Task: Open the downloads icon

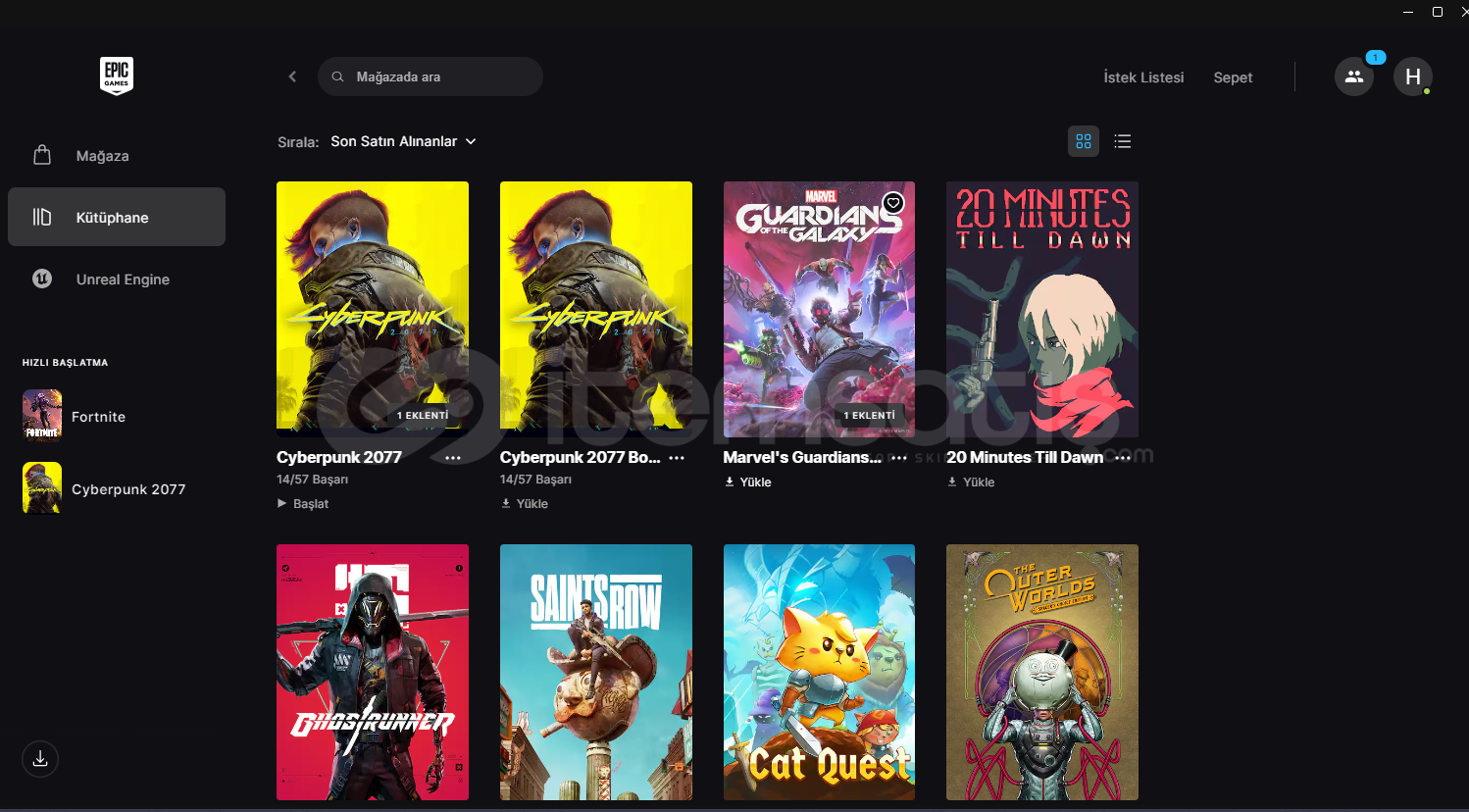Action: (40, 758)
